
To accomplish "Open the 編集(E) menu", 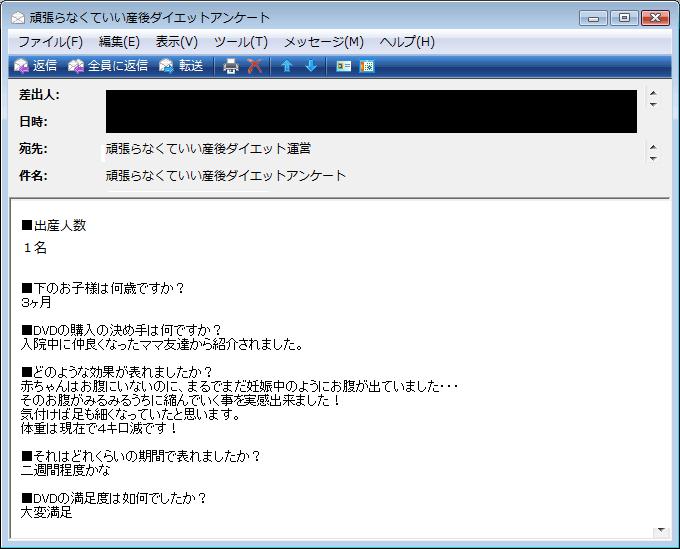I will click(119, 42).
